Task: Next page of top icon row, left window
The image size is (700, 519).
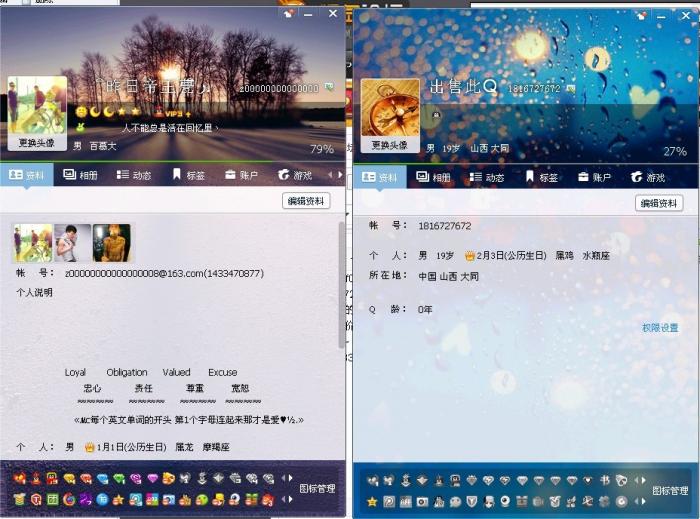Action: point(291,478)
